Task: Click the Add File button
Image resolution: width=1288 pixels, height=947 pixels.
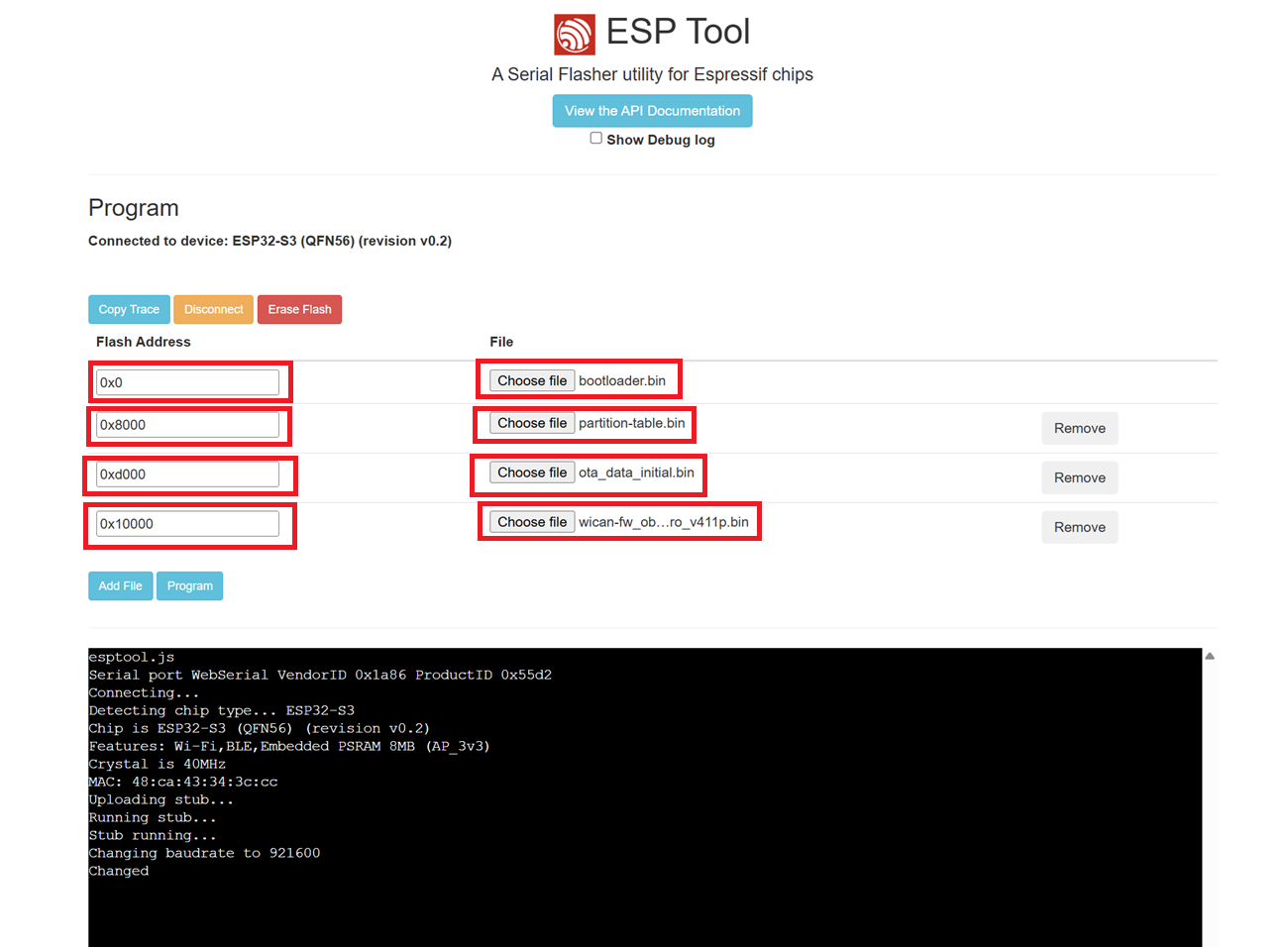Action: pos(120,585)
